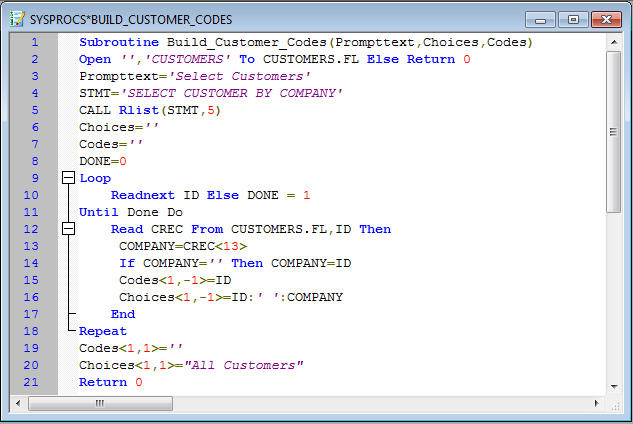Click the "All Customers" string on line 20
This screenshot has width=633, height=424.
(243, 365)
